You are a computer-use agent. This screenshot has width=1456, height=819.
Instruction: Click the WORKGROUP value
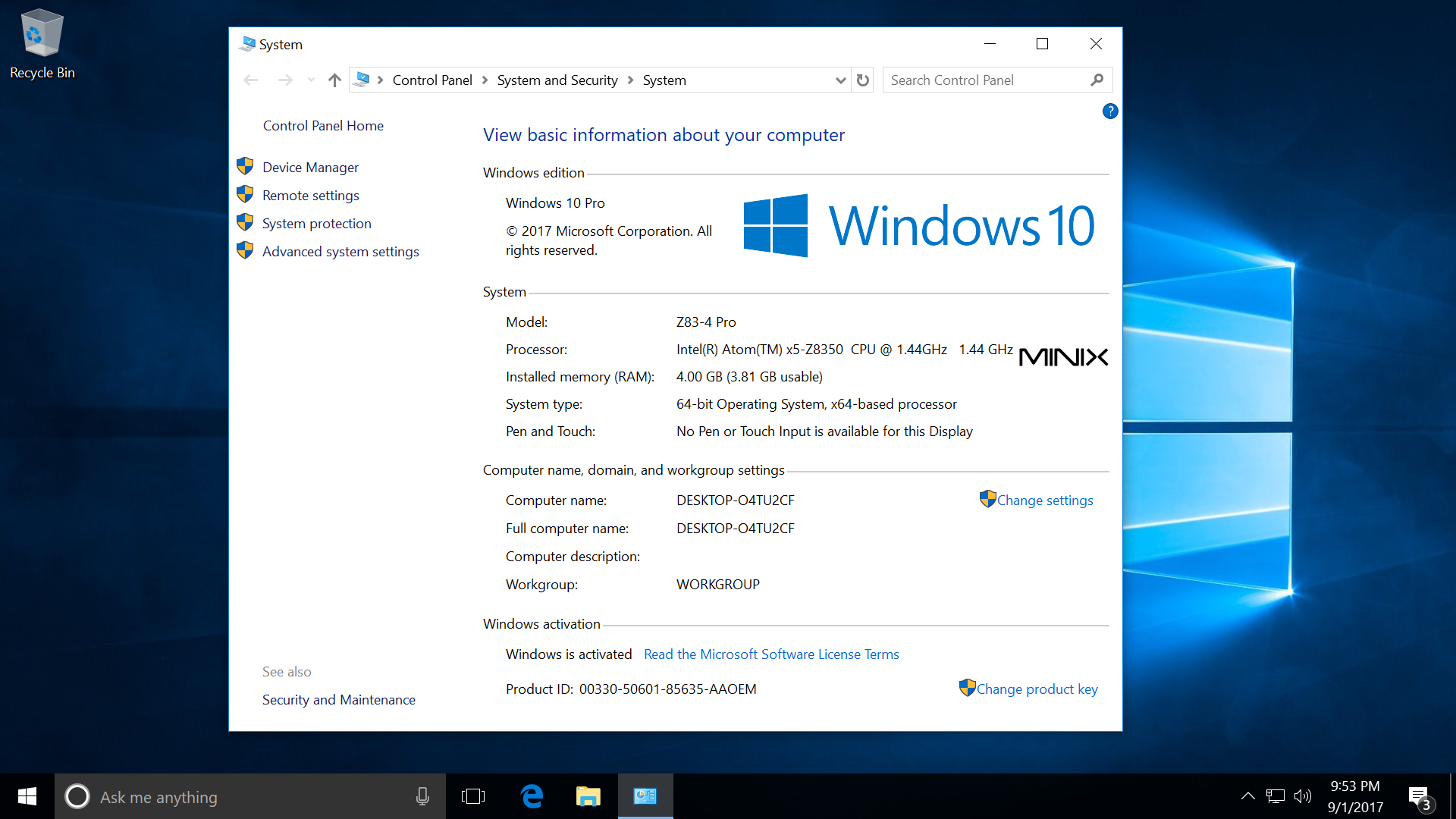[x=718, y=584]
